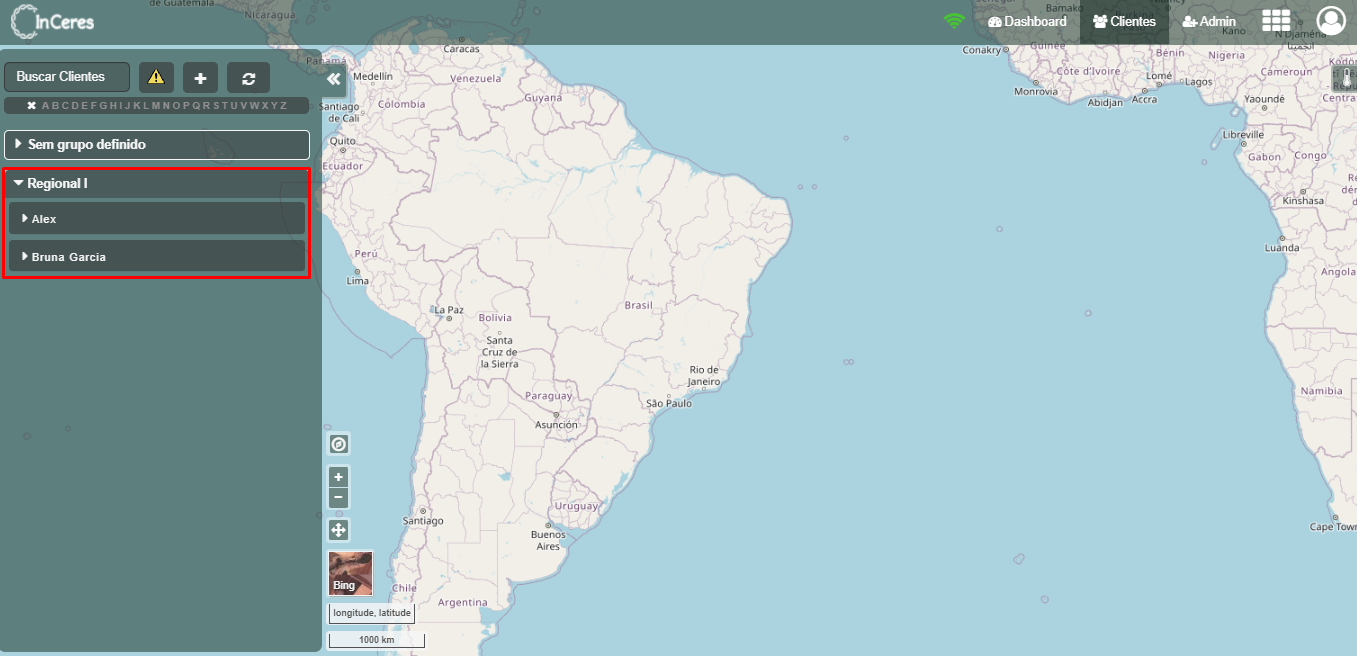Switch base layer via Bing thumbnail
Viewport: 1357px width, 656px height.
coord(350,573)
